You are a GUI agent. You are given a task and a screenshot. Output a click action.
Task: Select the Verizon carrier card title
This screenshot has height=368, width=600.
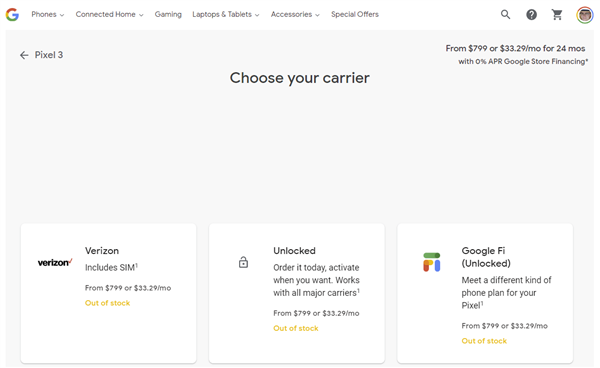102,251
